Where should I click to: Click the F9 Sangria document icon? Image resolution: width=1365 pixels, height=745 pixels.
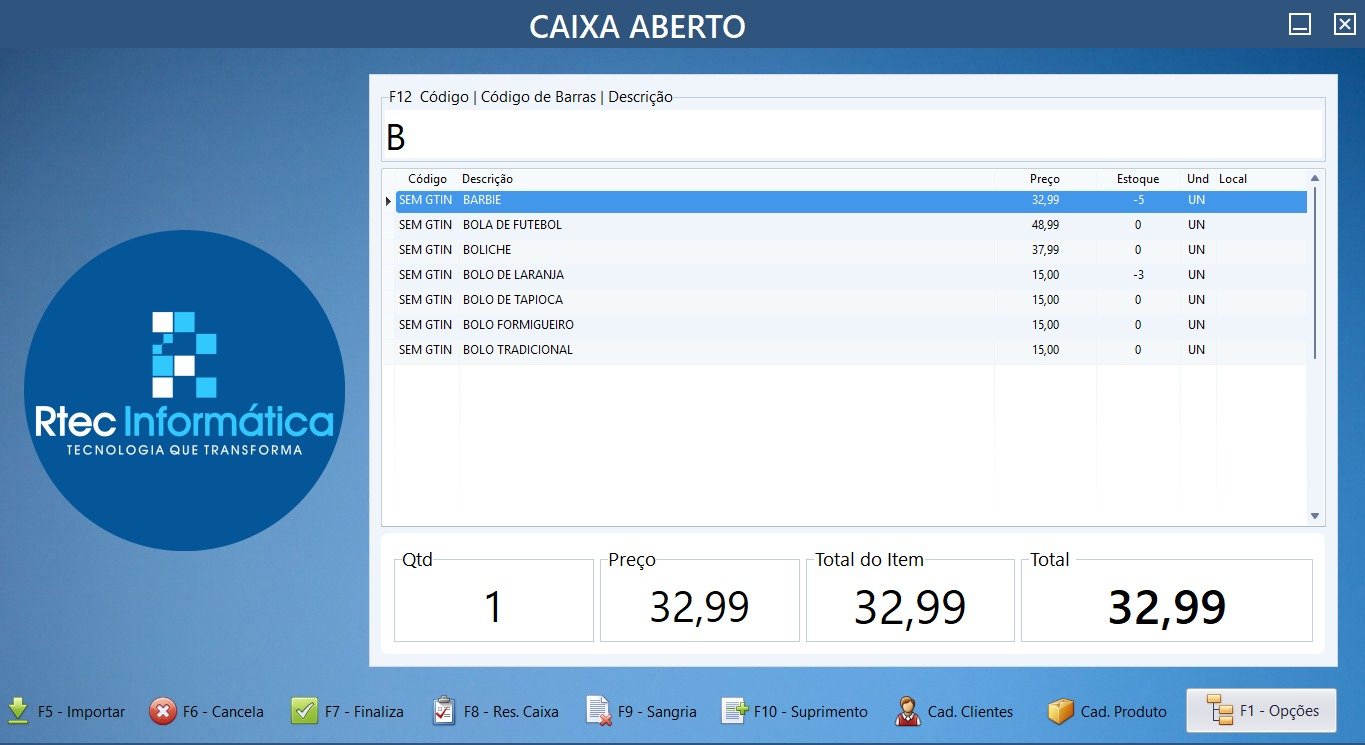point(597,711)
